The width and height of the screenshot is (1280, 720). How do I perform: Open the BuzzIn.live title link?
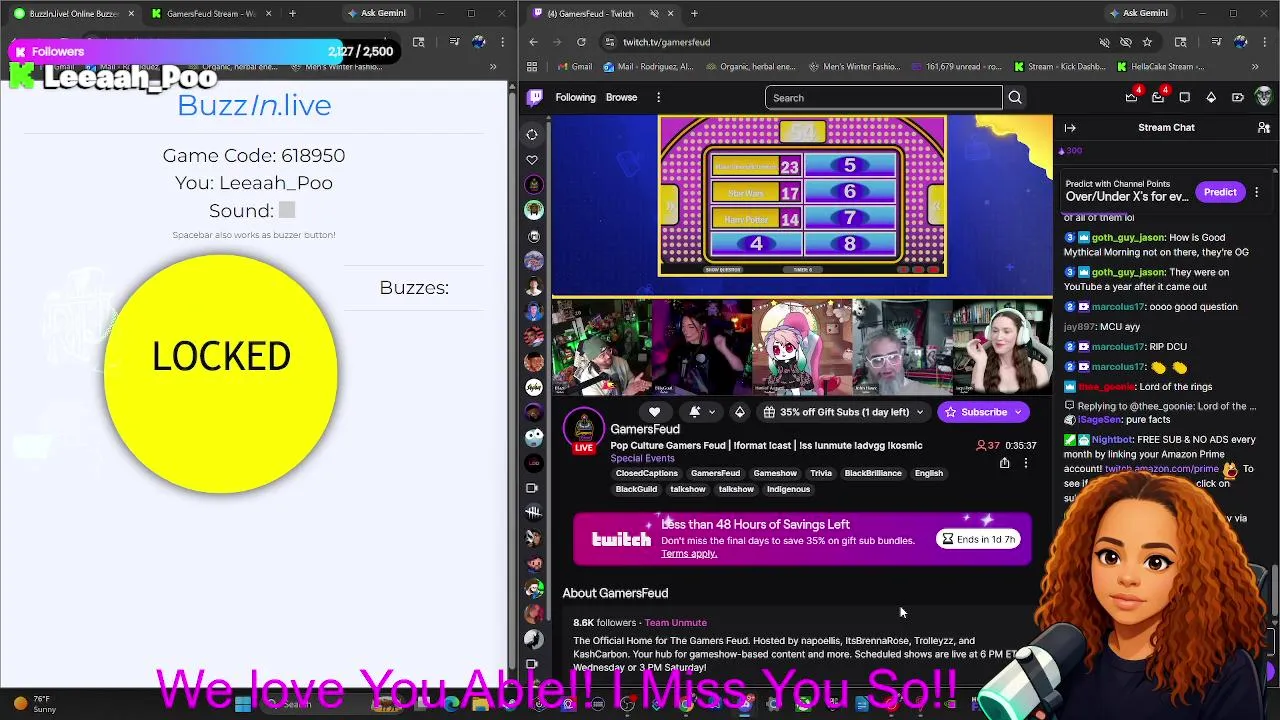pos(254,105)
